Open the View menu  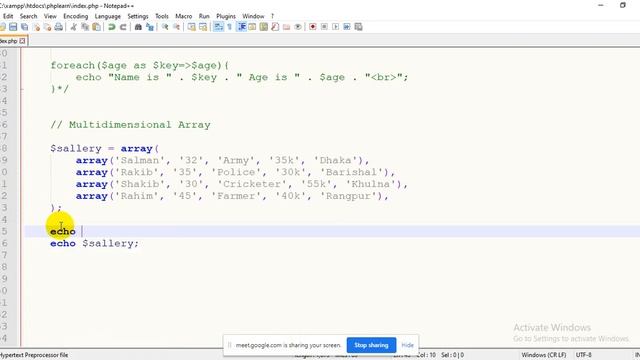(x=50, y=16)
